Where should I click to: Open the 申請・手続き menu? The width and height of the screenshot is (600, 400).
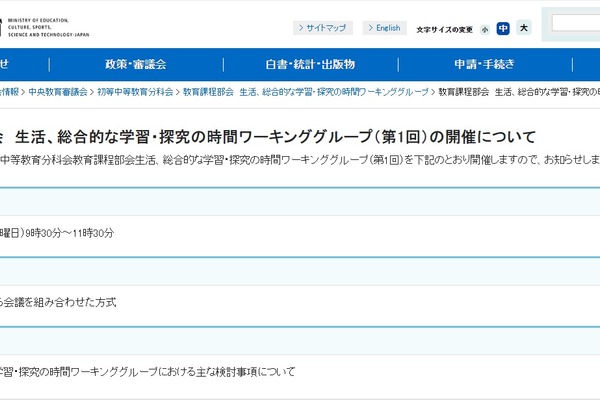tap(484, 65)
